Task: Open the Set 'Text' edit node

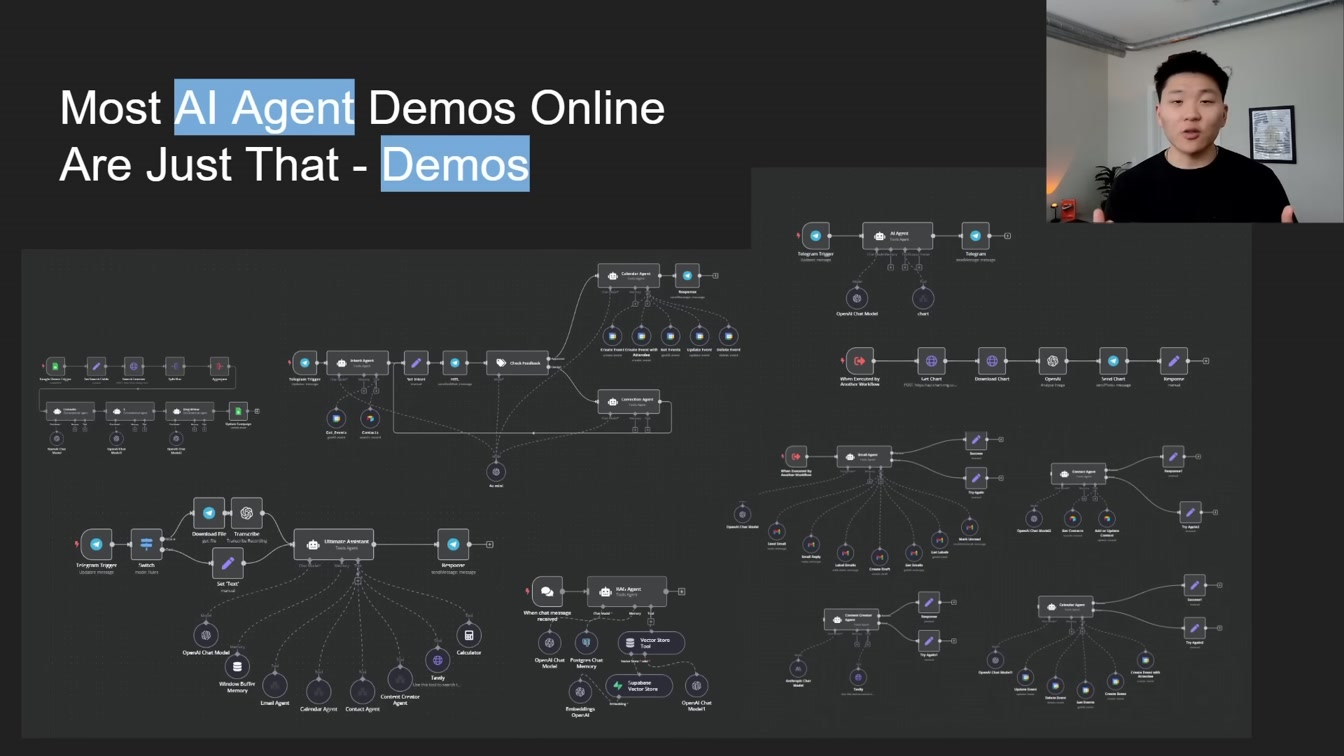Action: click(x=228, y=564)
